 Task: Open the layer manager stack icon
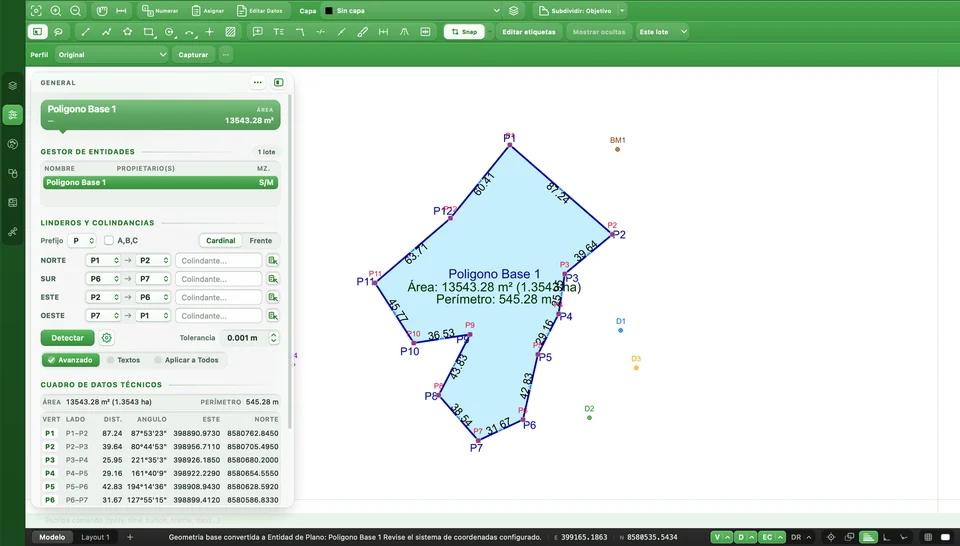(x=514, y=10)
